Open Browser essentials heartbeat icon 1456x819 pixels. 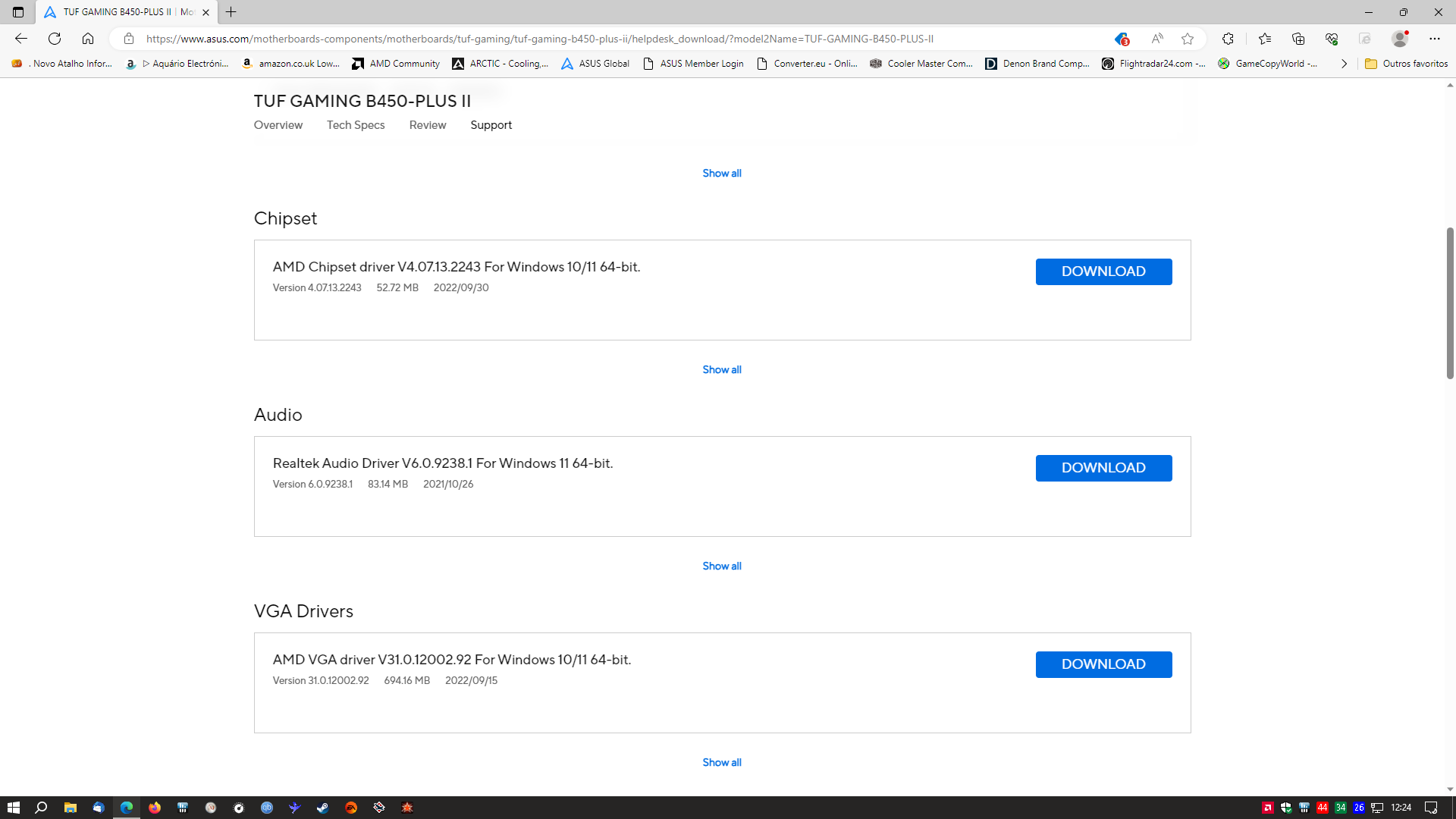1332,39
